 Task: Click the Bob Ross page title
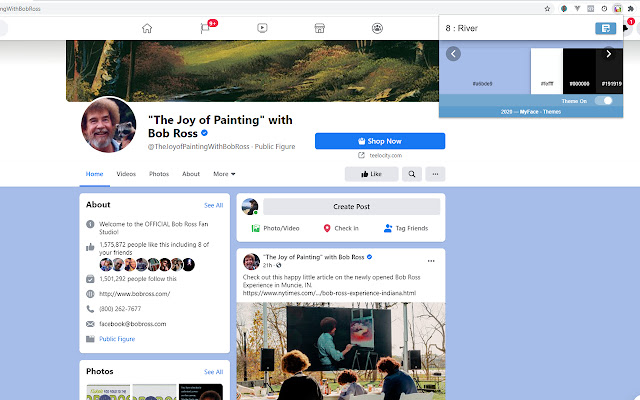[220, 127]
